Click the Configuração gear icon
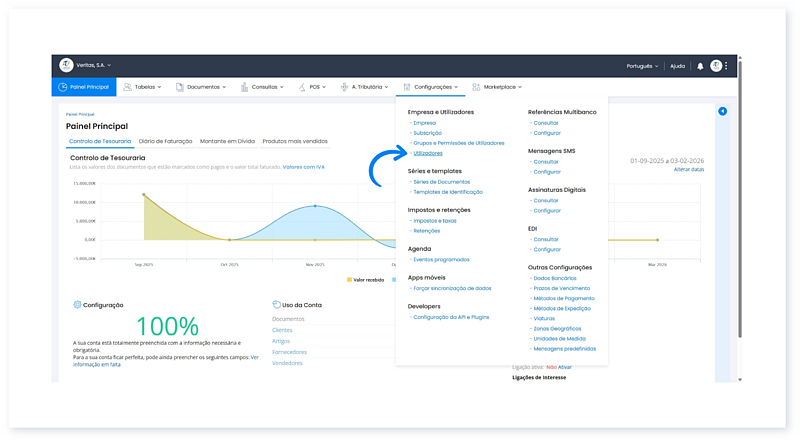Viewport: 800px width, 442px height. click(77, 304)
